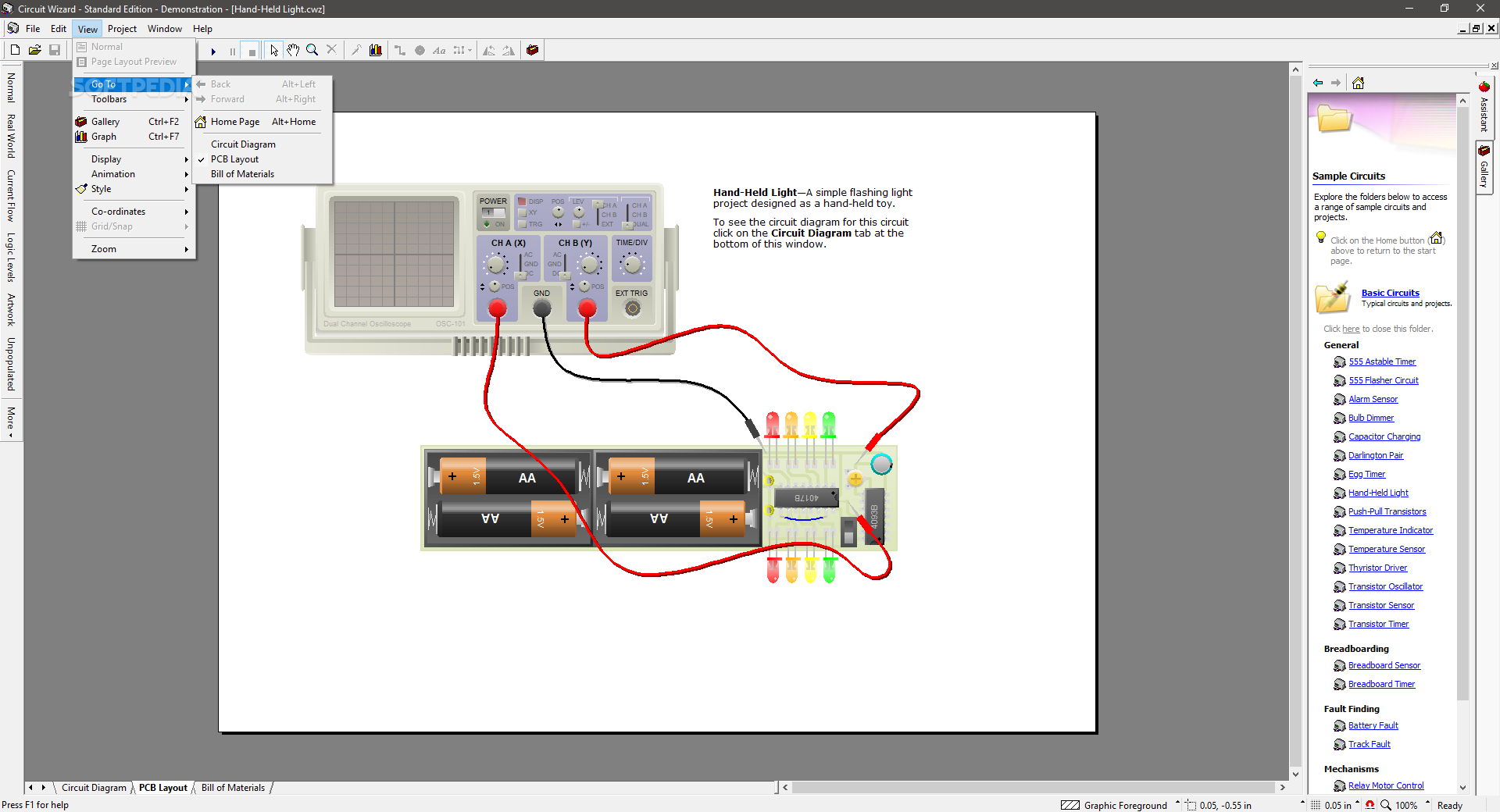Choose Home Page in Go To submenu
1500x812 pixels.
pyautogui.click(x=263, y=122)
